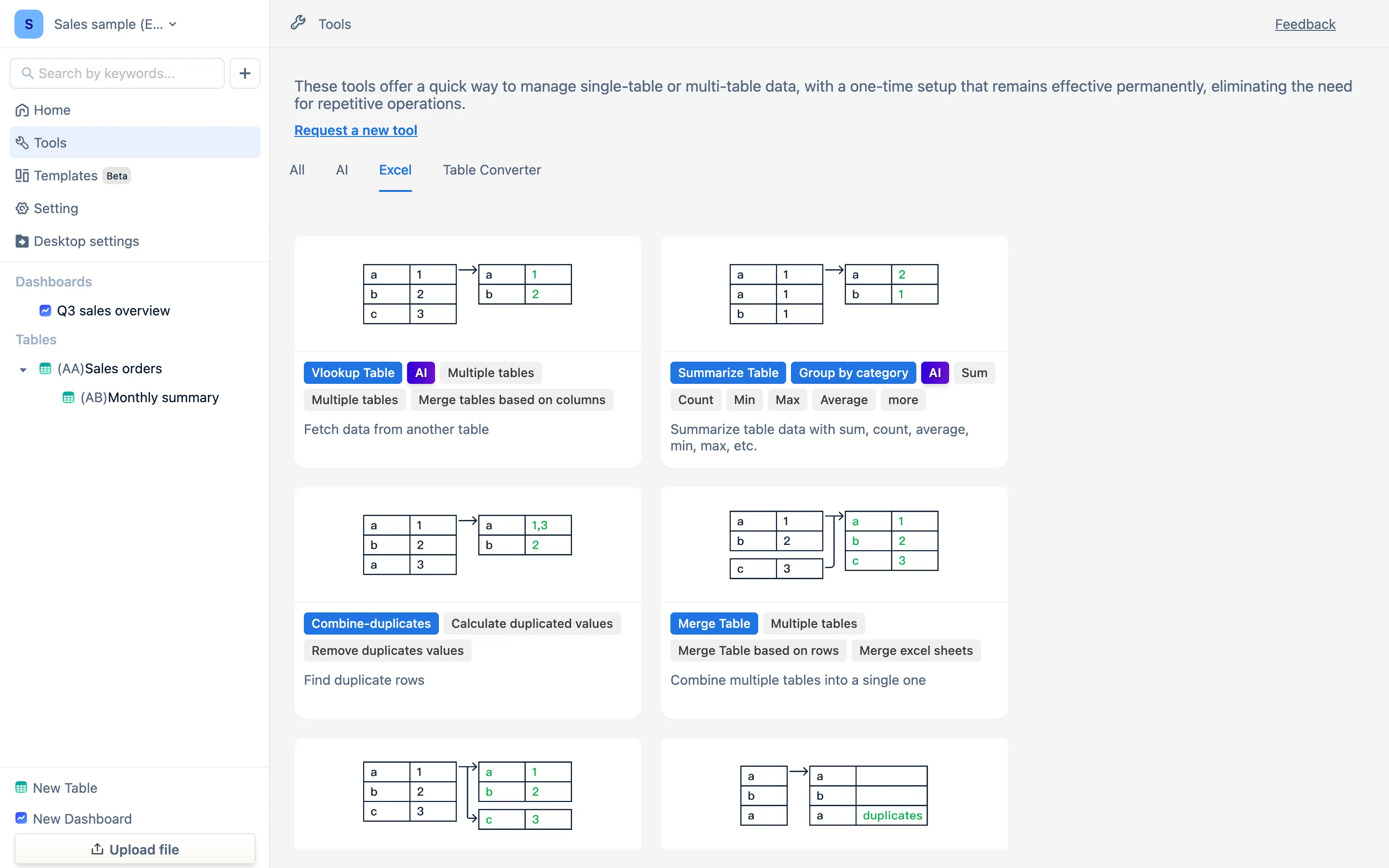The image size is (1389, 868).
Task: Click the Q3 sales overview dashboard icon
Action: point(45,311)
